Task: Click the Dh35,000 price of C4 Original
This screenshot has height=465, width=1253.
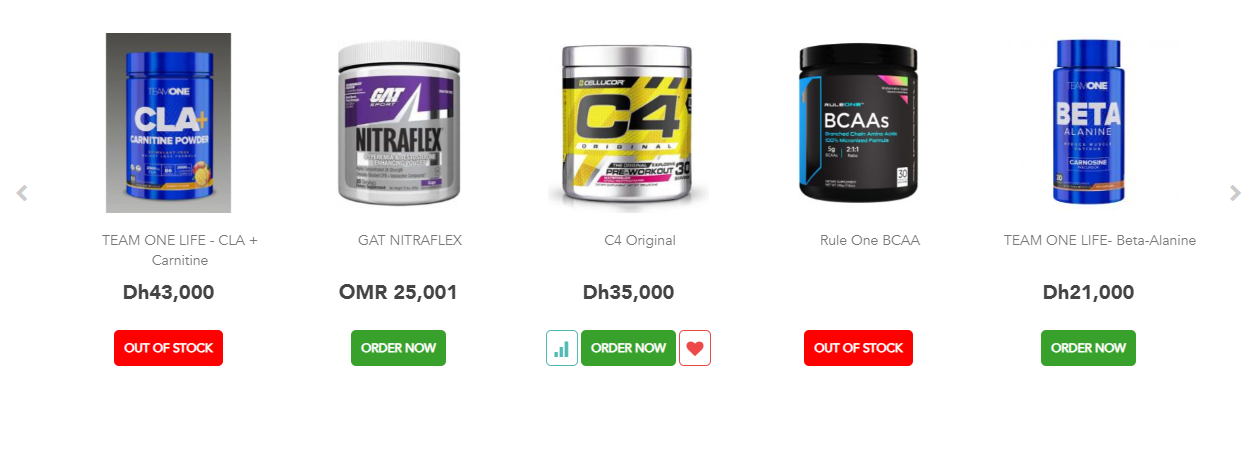Action: click(x=628, y=293)
